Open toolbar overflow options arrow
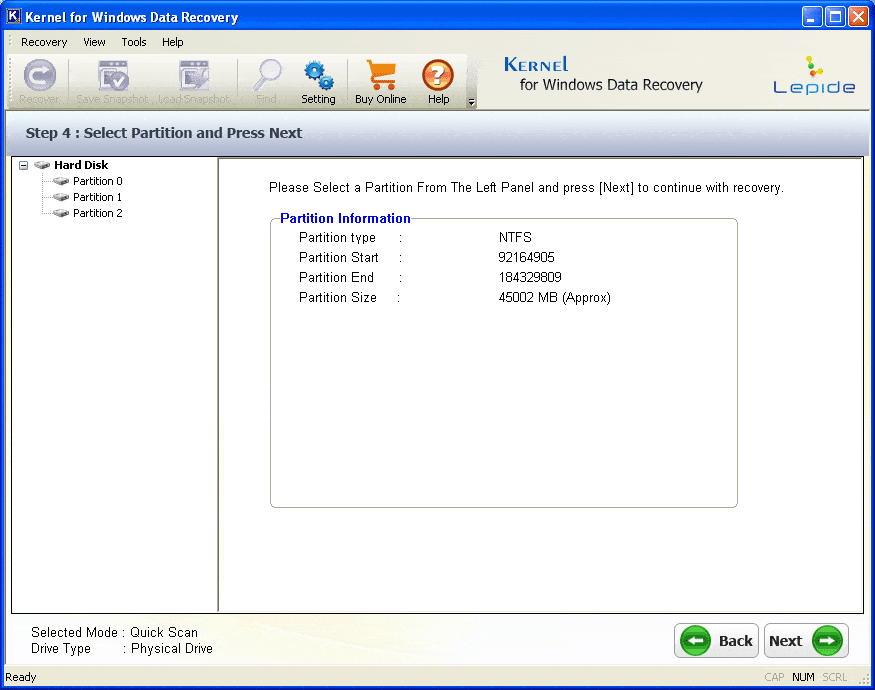Viewport: 875px width, 690px height. [x=472, y=102]
